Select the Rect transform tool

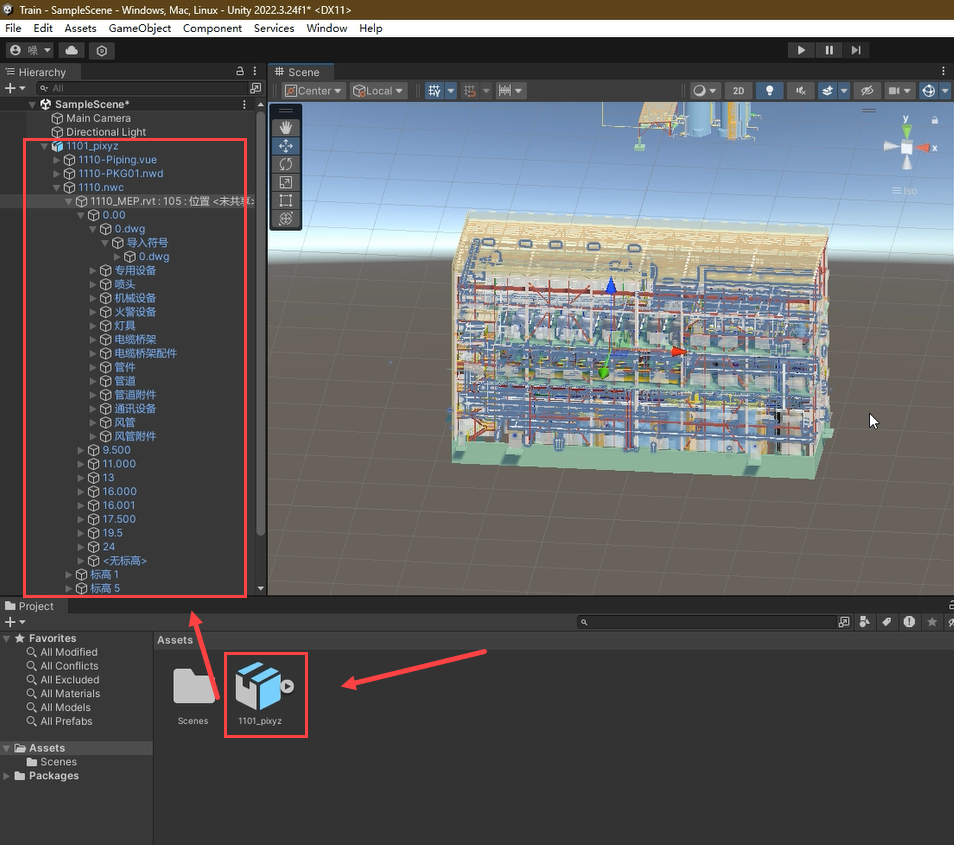286,200
